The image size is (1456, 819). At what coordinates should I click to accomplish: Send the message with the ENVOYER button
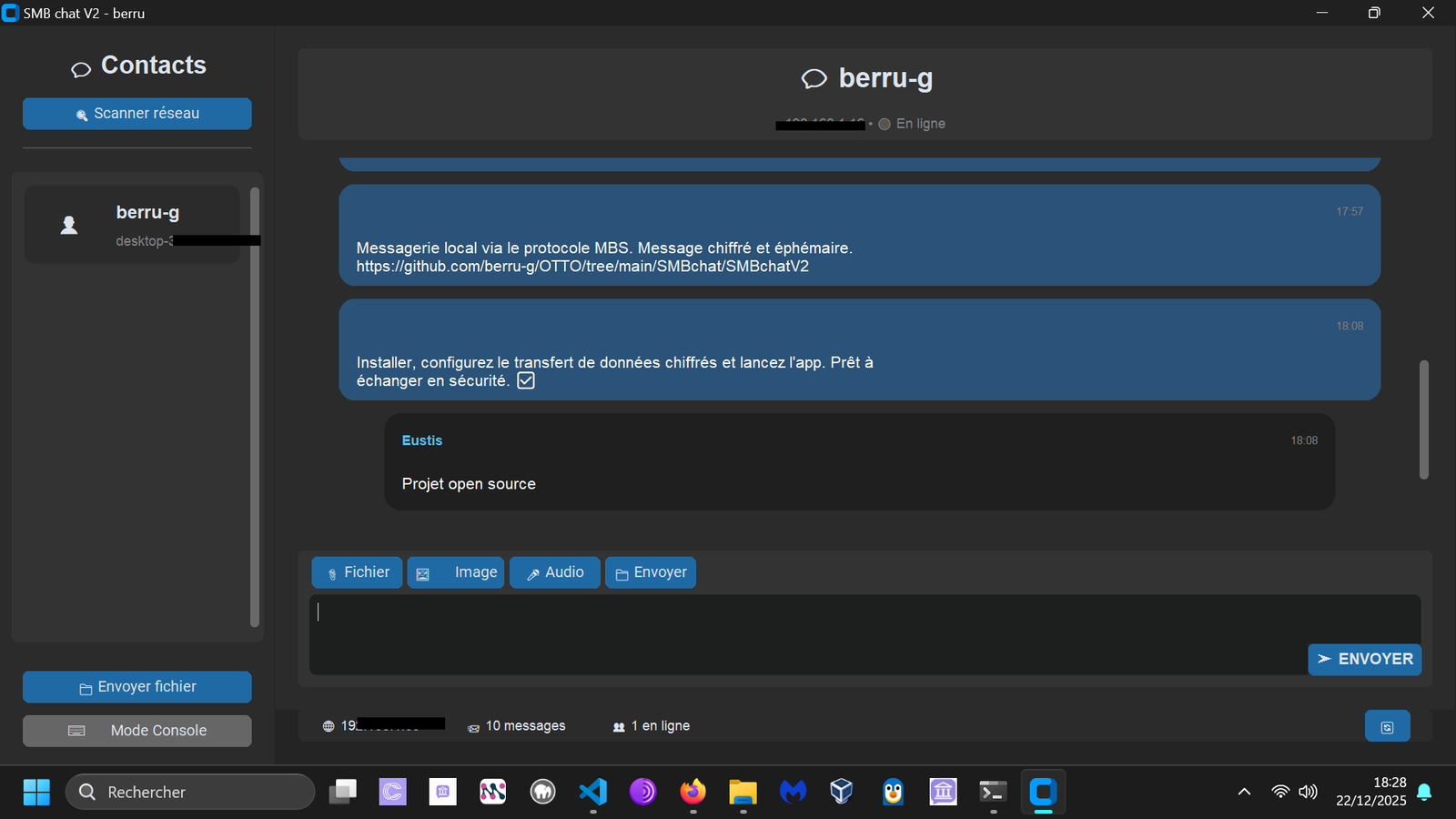(x=1364, y=659)
